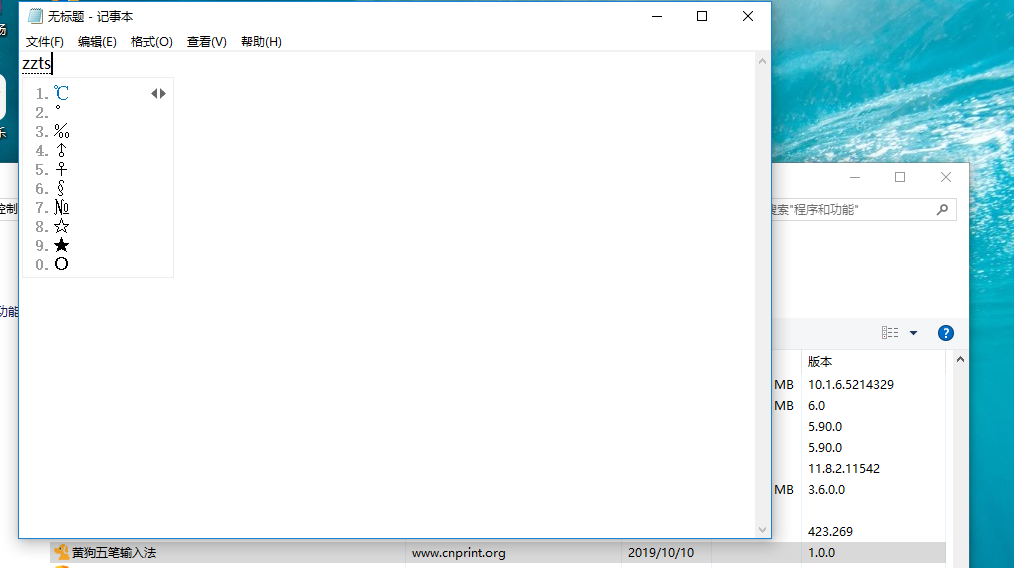Open the 格式(O) menu

(x=151, y=42)
